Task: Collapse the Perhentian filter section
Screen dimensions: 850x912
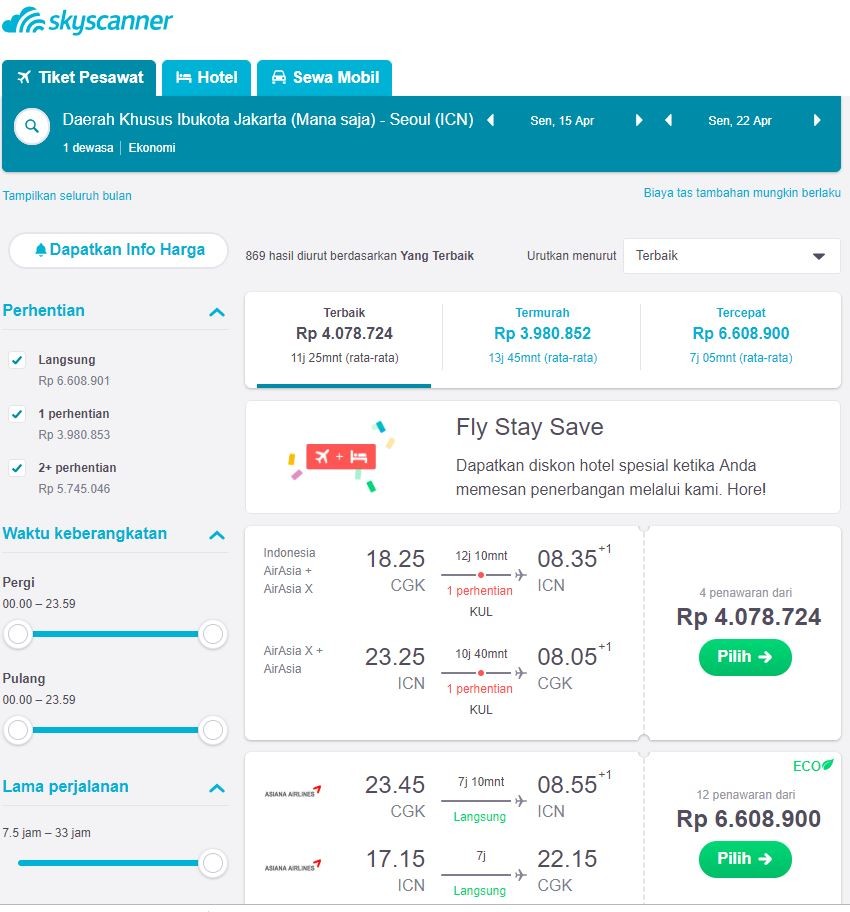Action: click(216, 312)
